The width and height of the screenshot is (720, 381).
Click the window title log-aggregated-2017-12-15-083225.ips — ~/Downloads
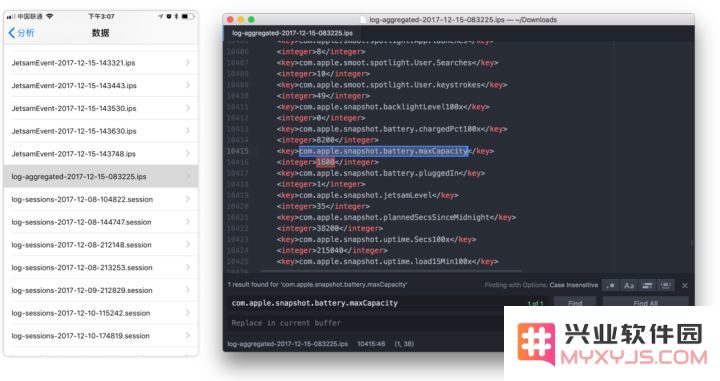coord(463,20)
